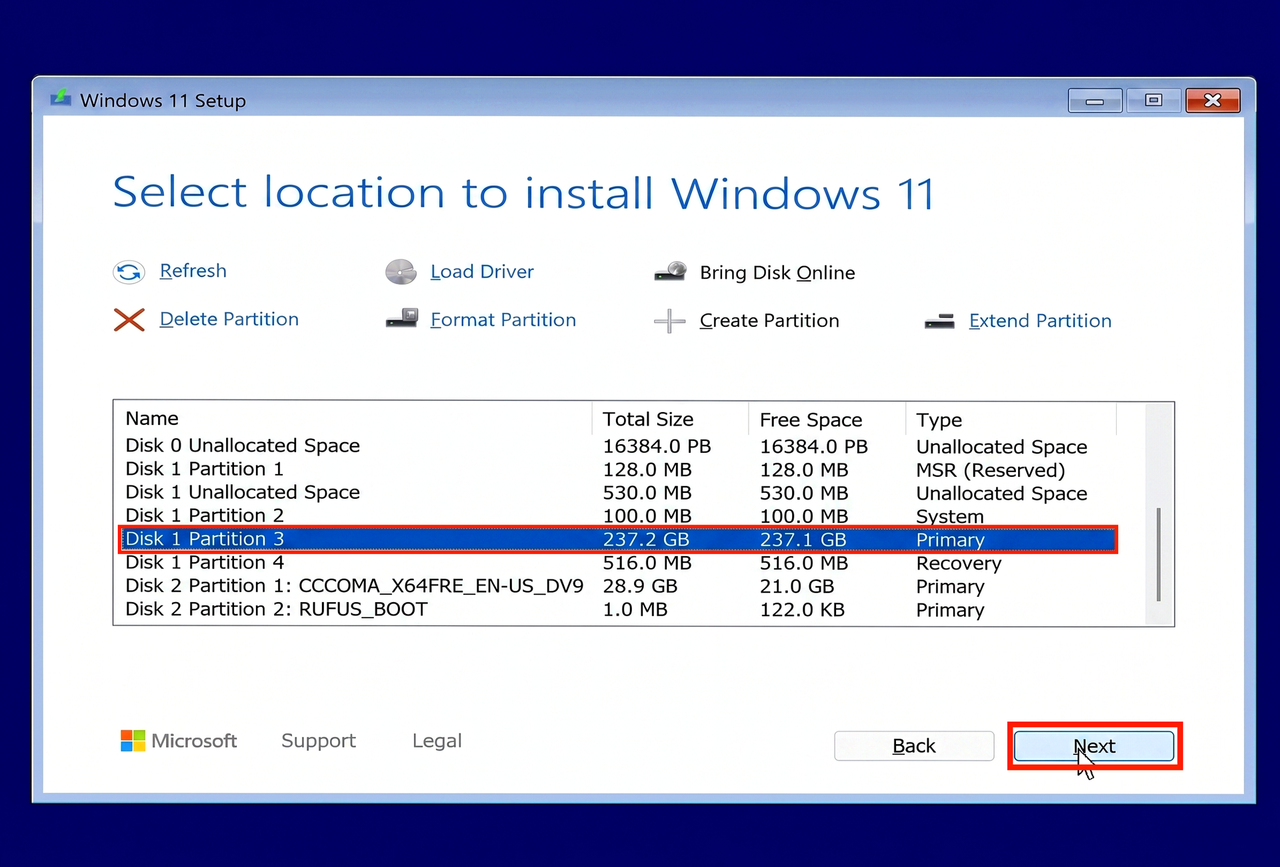
Task: Click the Microsoft four-color logo
Action: (133, 741)
